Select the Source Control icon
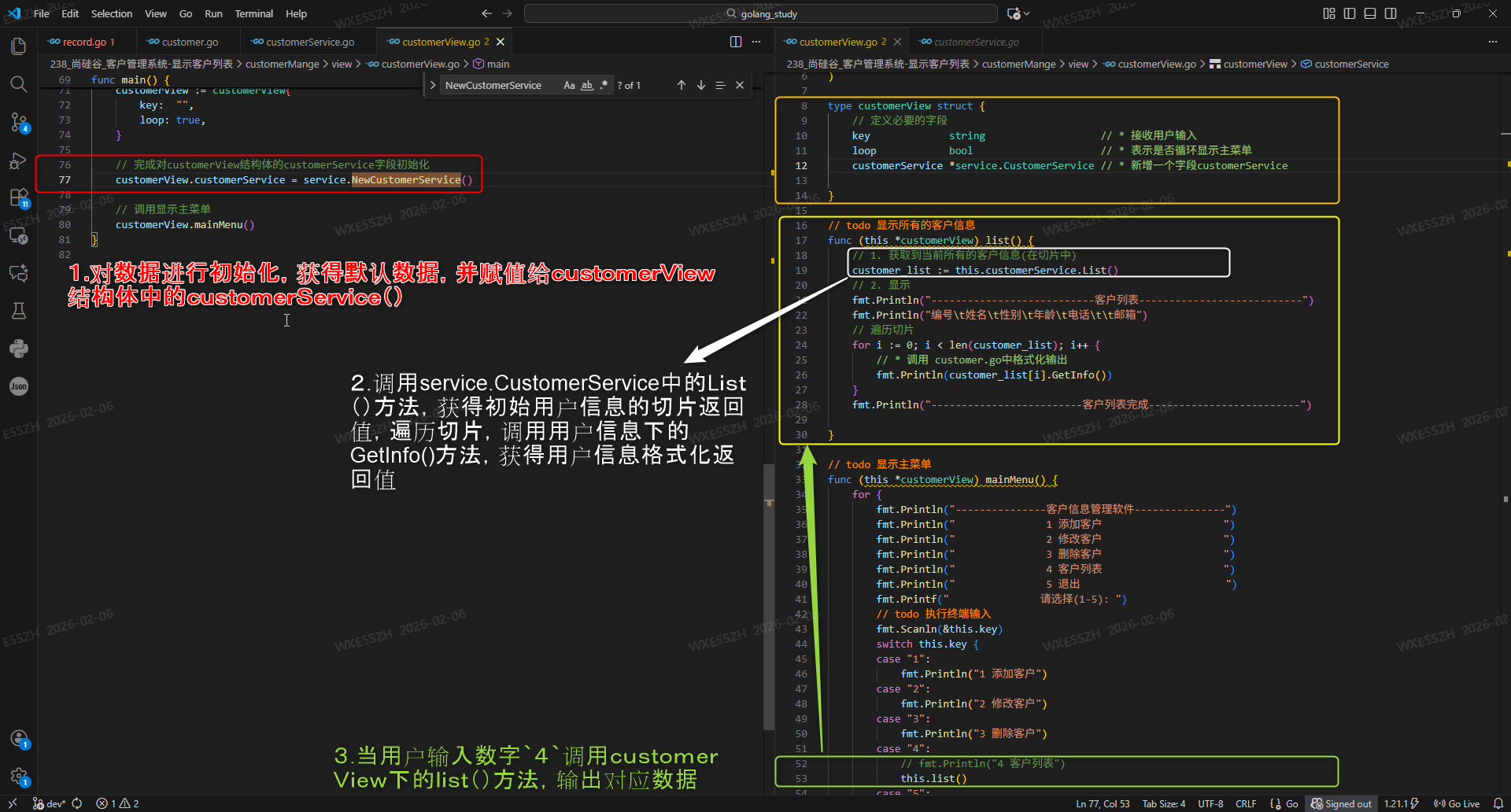The image size is (1511, 812). point(19,123)
